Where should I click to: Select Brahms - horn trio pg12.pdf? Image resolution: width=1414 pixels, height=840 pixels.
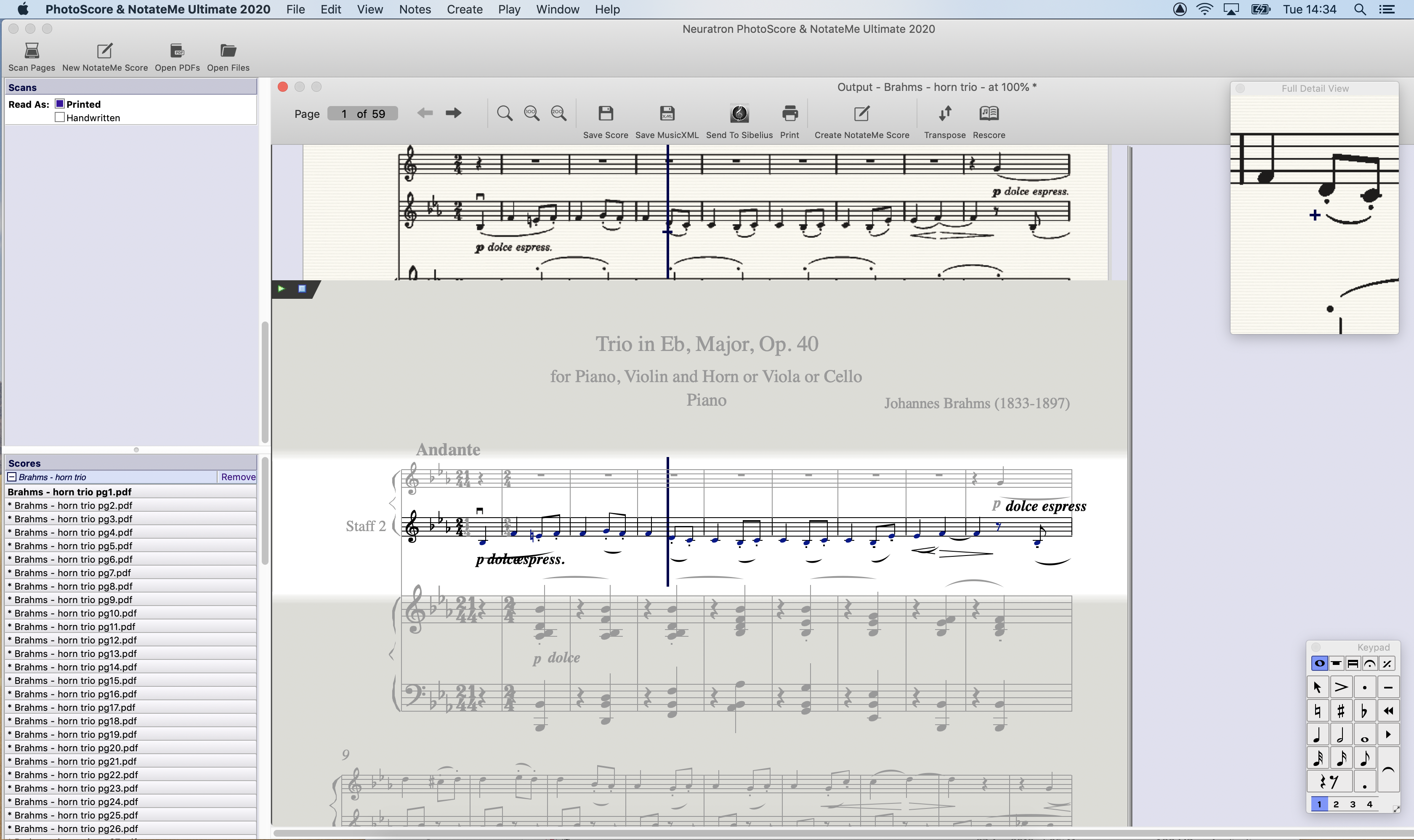[131, 640]
